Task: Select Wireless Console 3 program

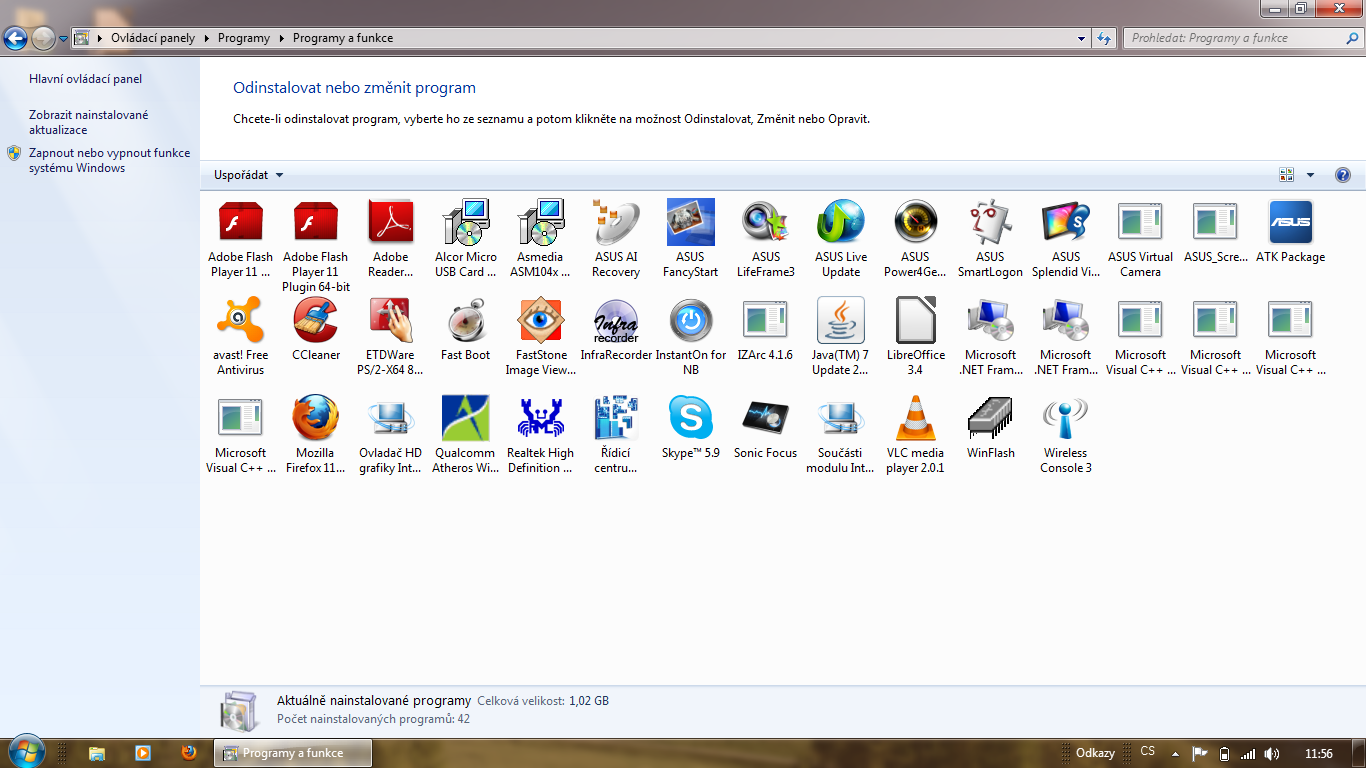Action: [1066, 435]
